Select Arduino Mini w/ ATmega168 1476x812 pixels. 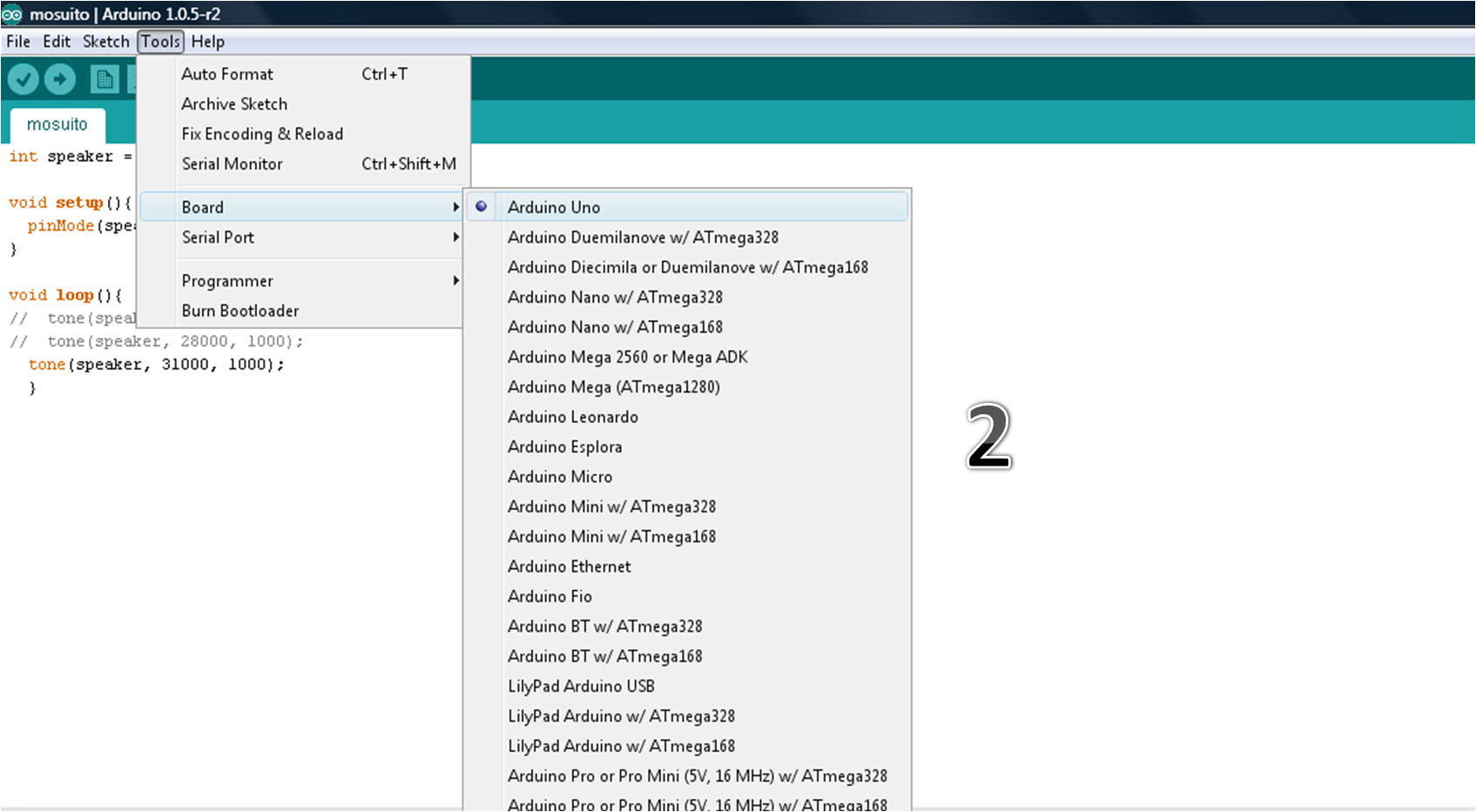[688, 536]
